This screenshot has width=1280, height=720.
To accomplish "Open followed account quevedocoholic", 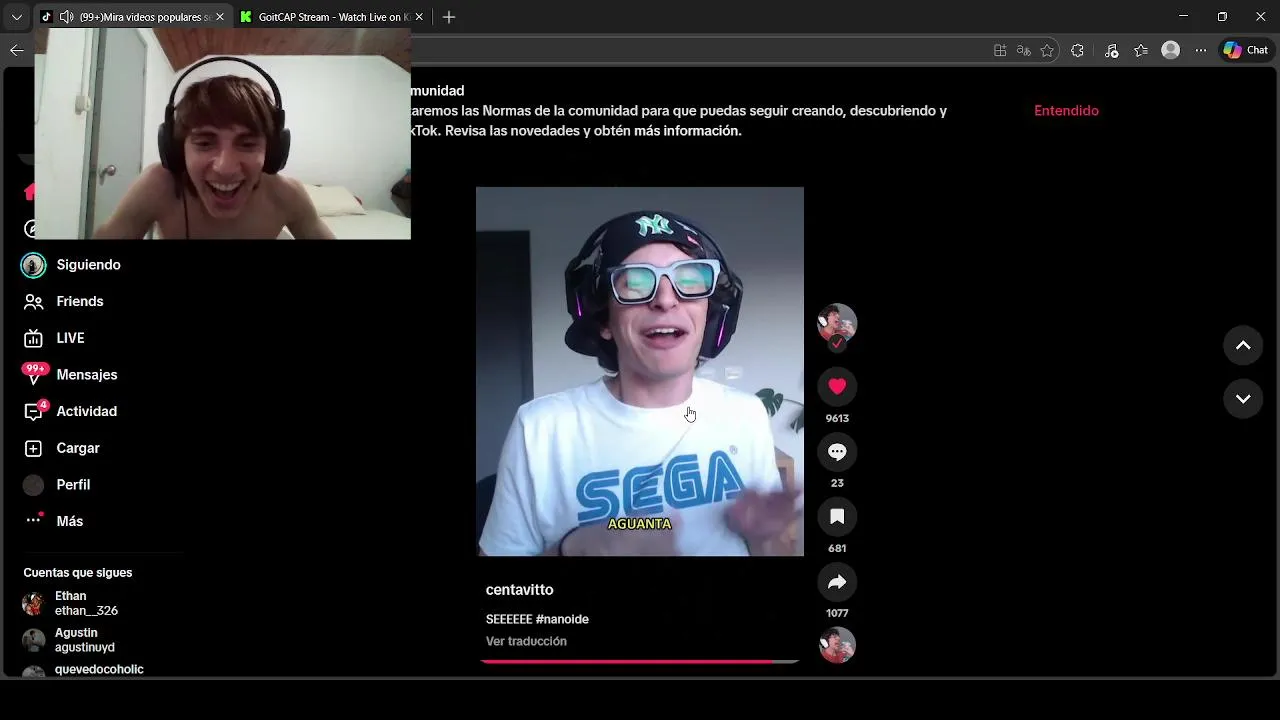I will click(x=100, y=670).
